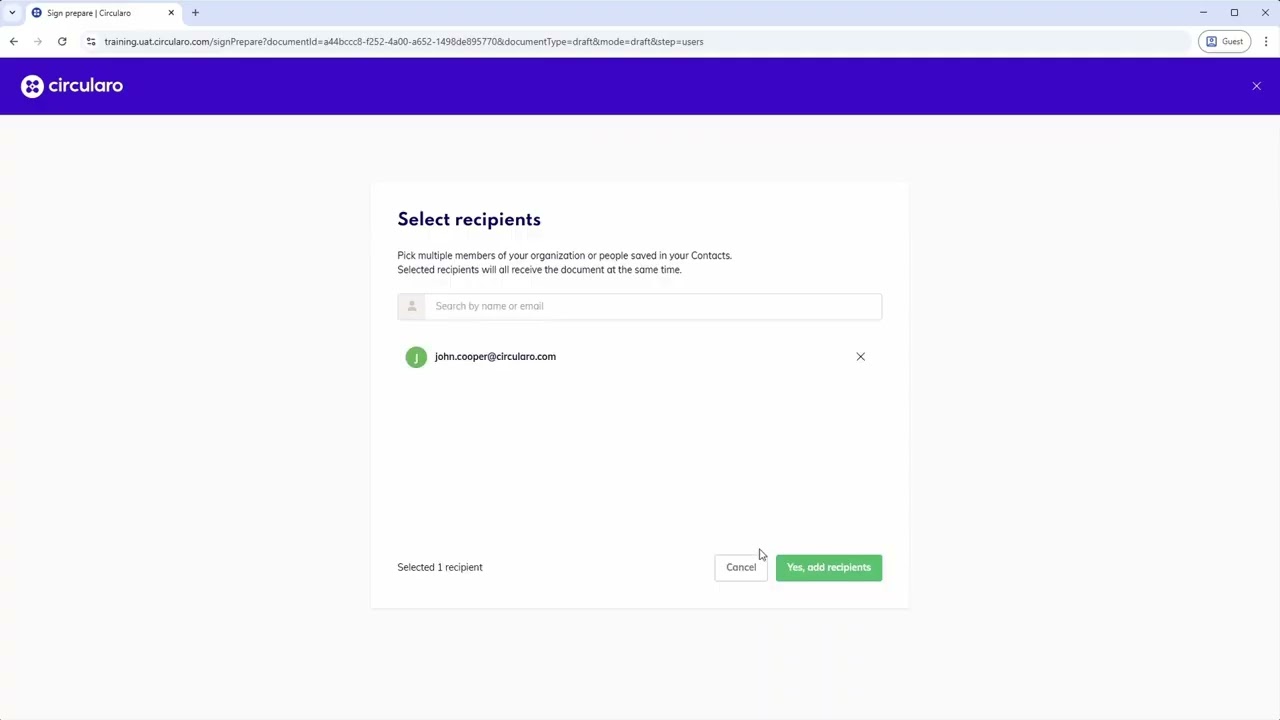Minimize the browser window
1280x720 pixels.
point(1203,13)
